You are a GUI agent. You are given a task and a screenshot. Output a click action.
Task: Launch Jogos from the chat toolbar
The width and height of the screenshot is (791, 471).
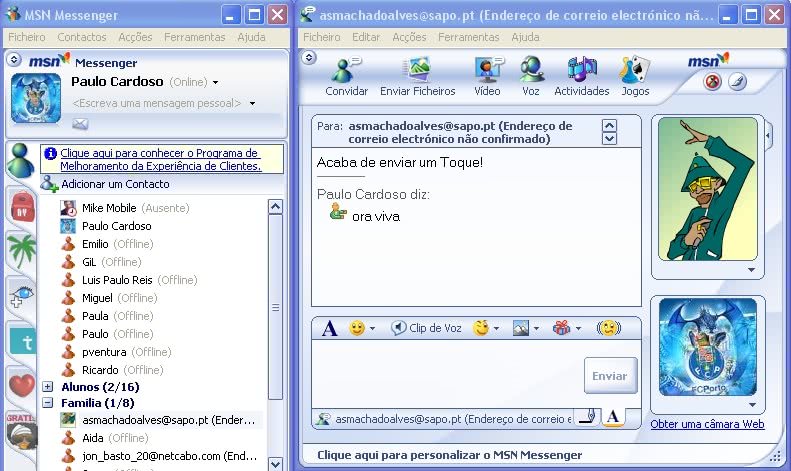pyautogui.click(x=634, y=76)
